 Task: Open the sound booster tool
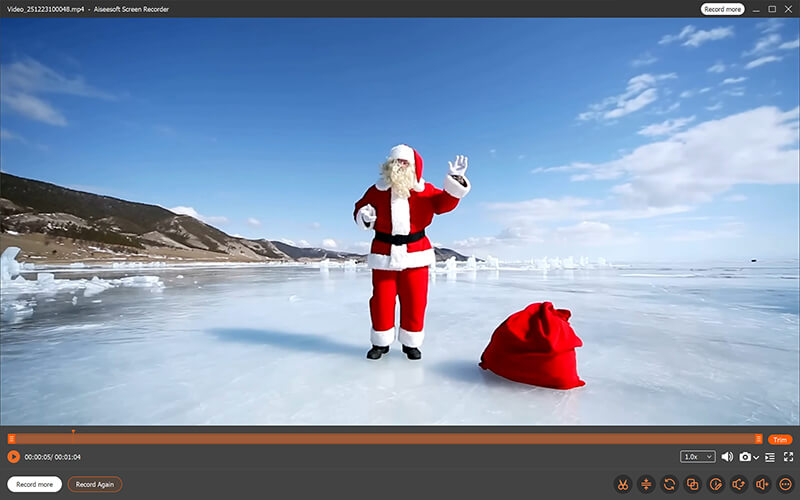point(761,484)
